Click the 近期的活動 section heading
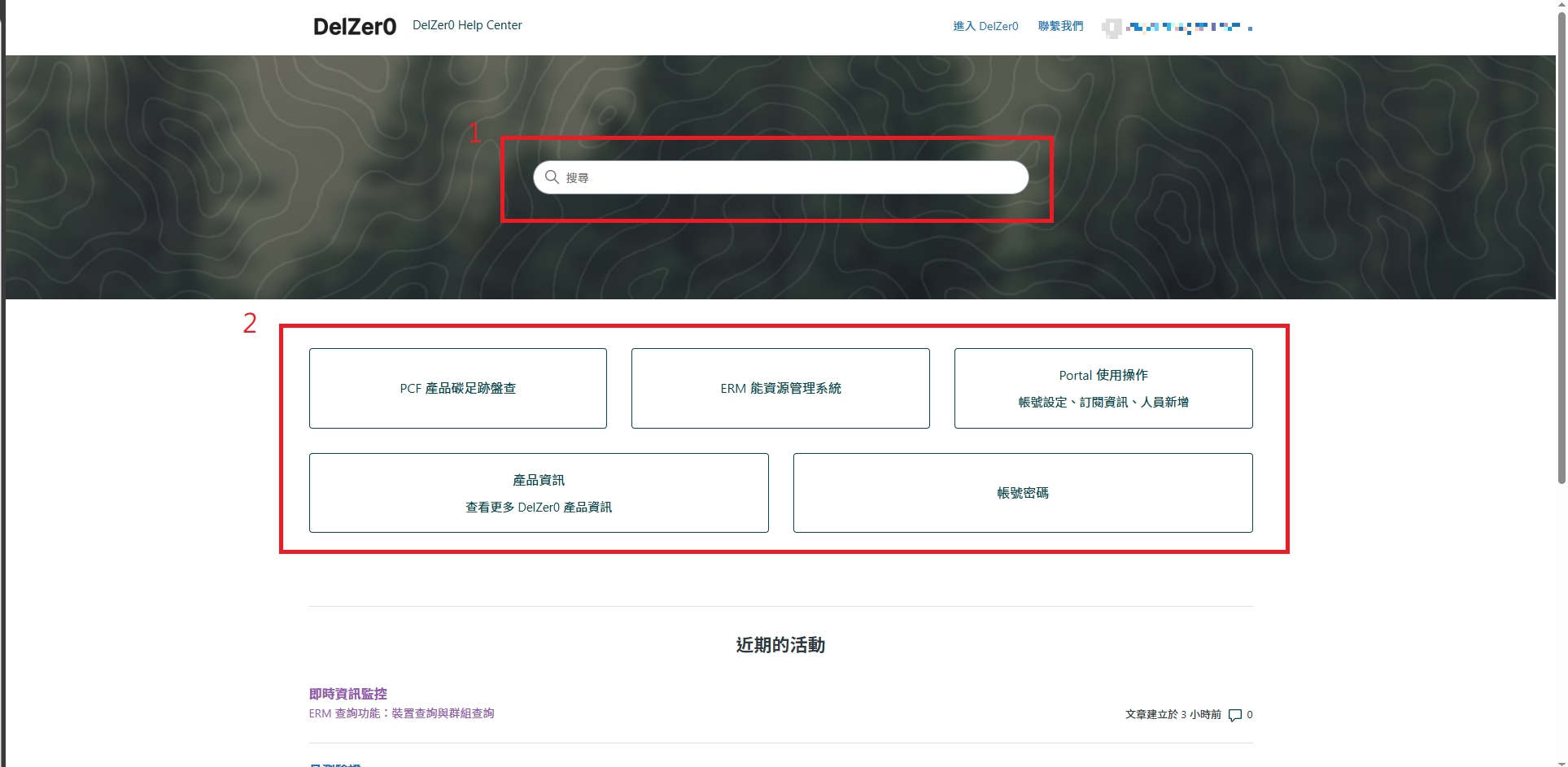The width and height of the screenshot is (1568, 767). [x=779, y=645]
